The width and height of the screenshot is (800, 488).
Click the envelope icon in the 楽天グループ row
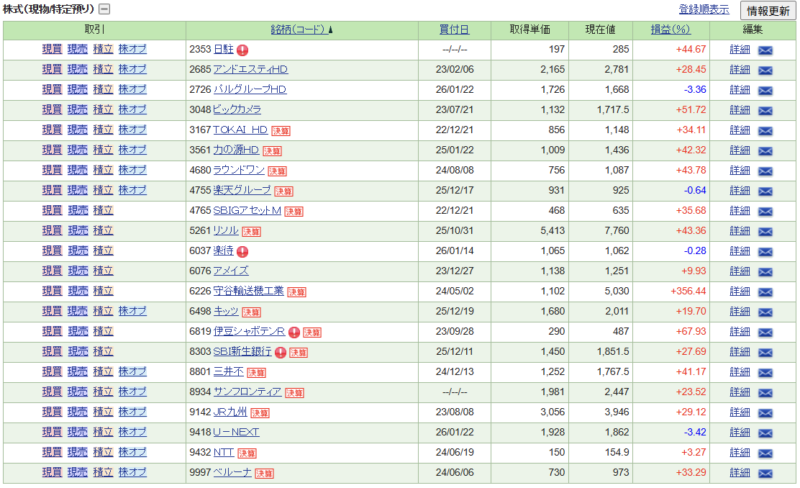pos(766,190)
